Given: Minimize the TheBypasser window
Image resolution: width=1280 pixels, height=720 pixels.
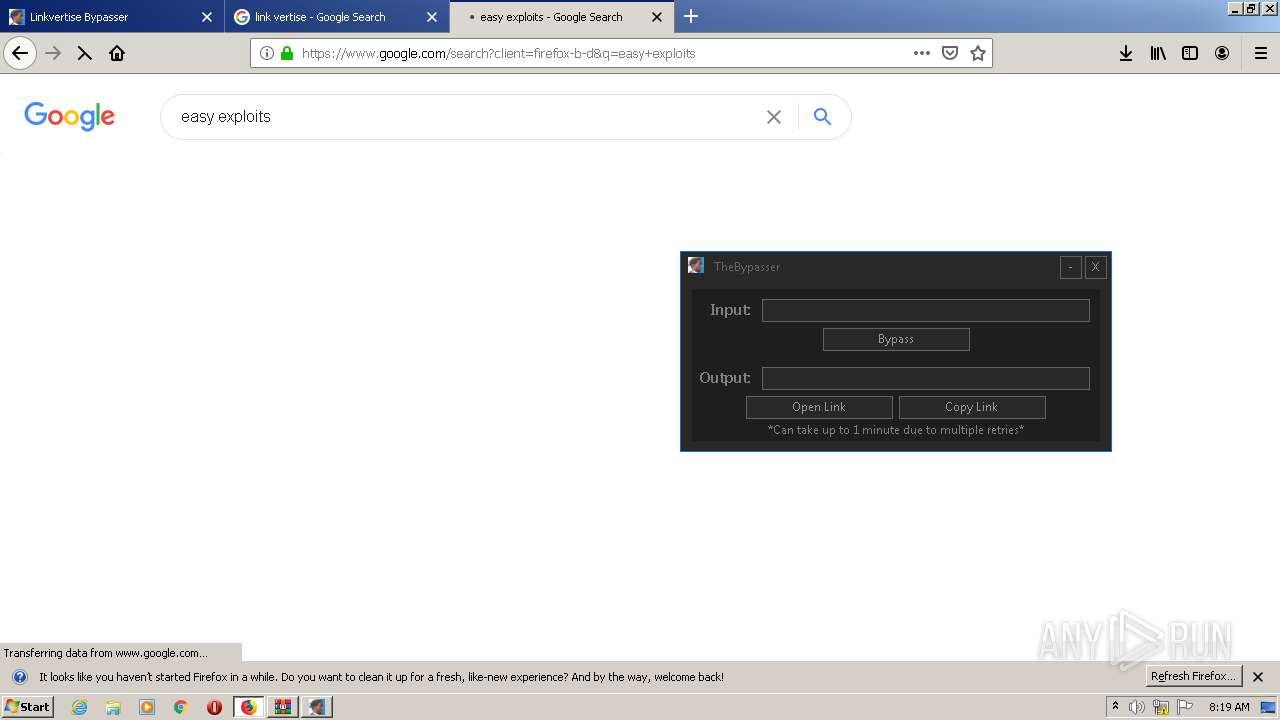Looking at the screenshot, I should [1070, 267].
